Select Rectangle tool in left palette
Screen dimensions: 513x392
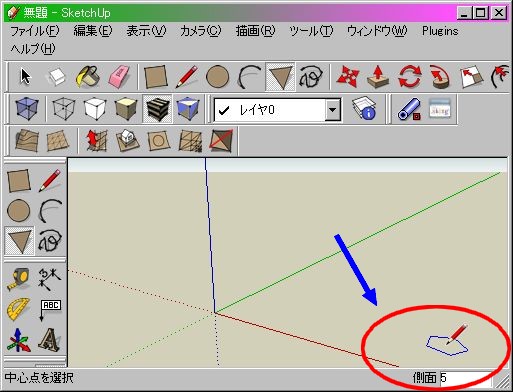click(x=19, y=181)
